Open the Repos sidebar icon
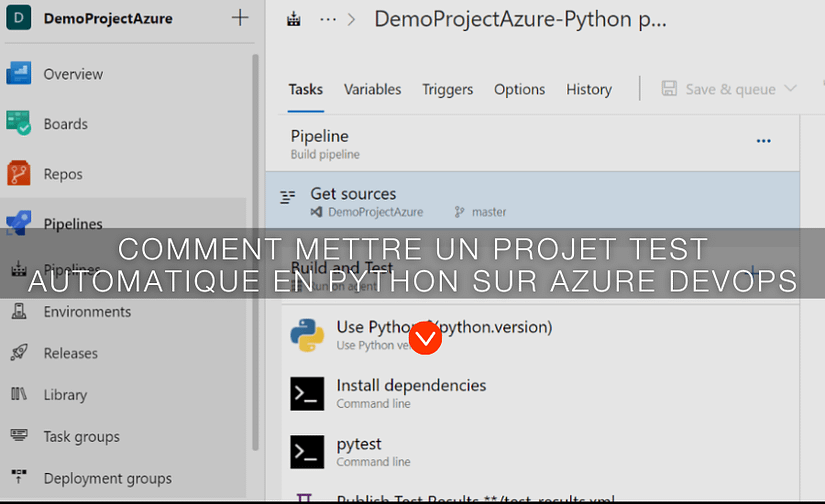Screen dimensions: 825x504 [18, 173]
